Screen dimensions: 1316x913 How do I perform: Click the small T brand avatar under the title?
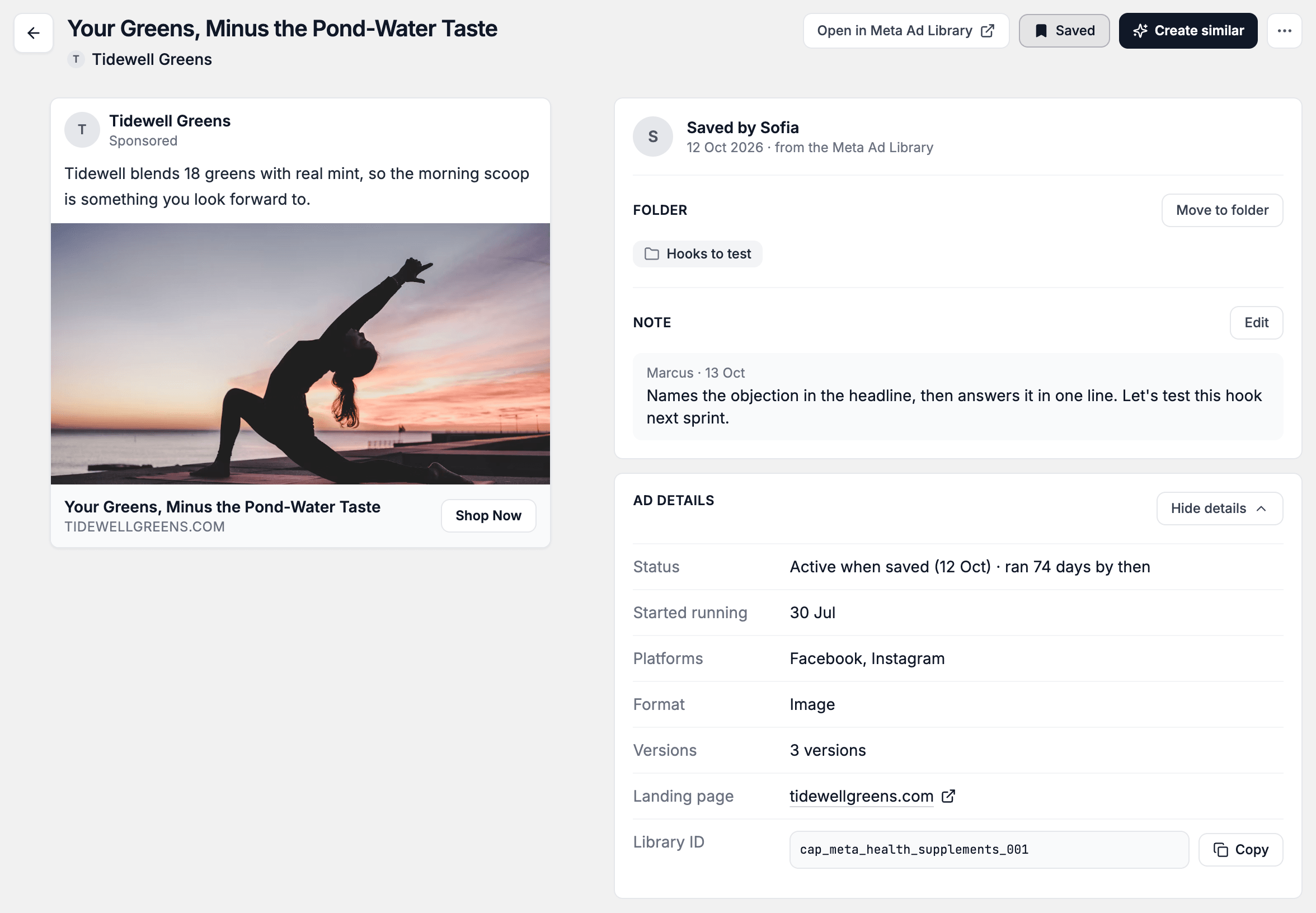[76, 59]
